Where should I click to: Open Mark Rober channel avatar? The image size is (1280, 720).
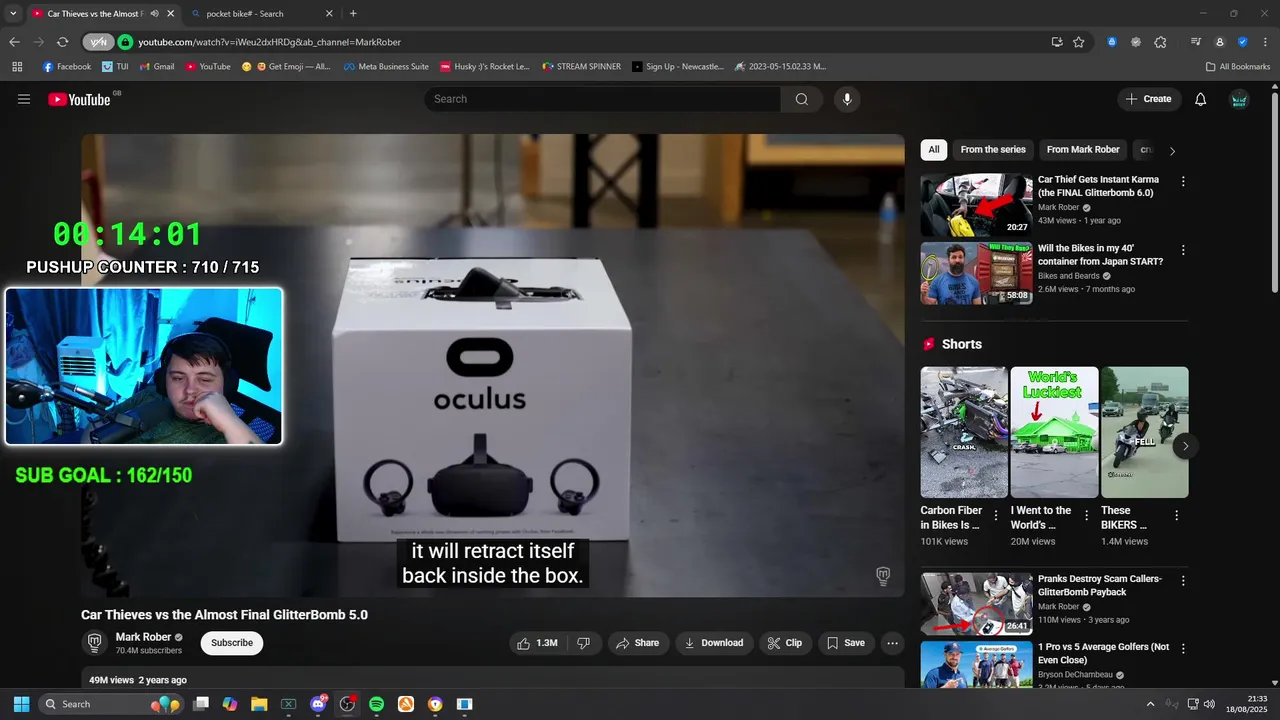95,643
